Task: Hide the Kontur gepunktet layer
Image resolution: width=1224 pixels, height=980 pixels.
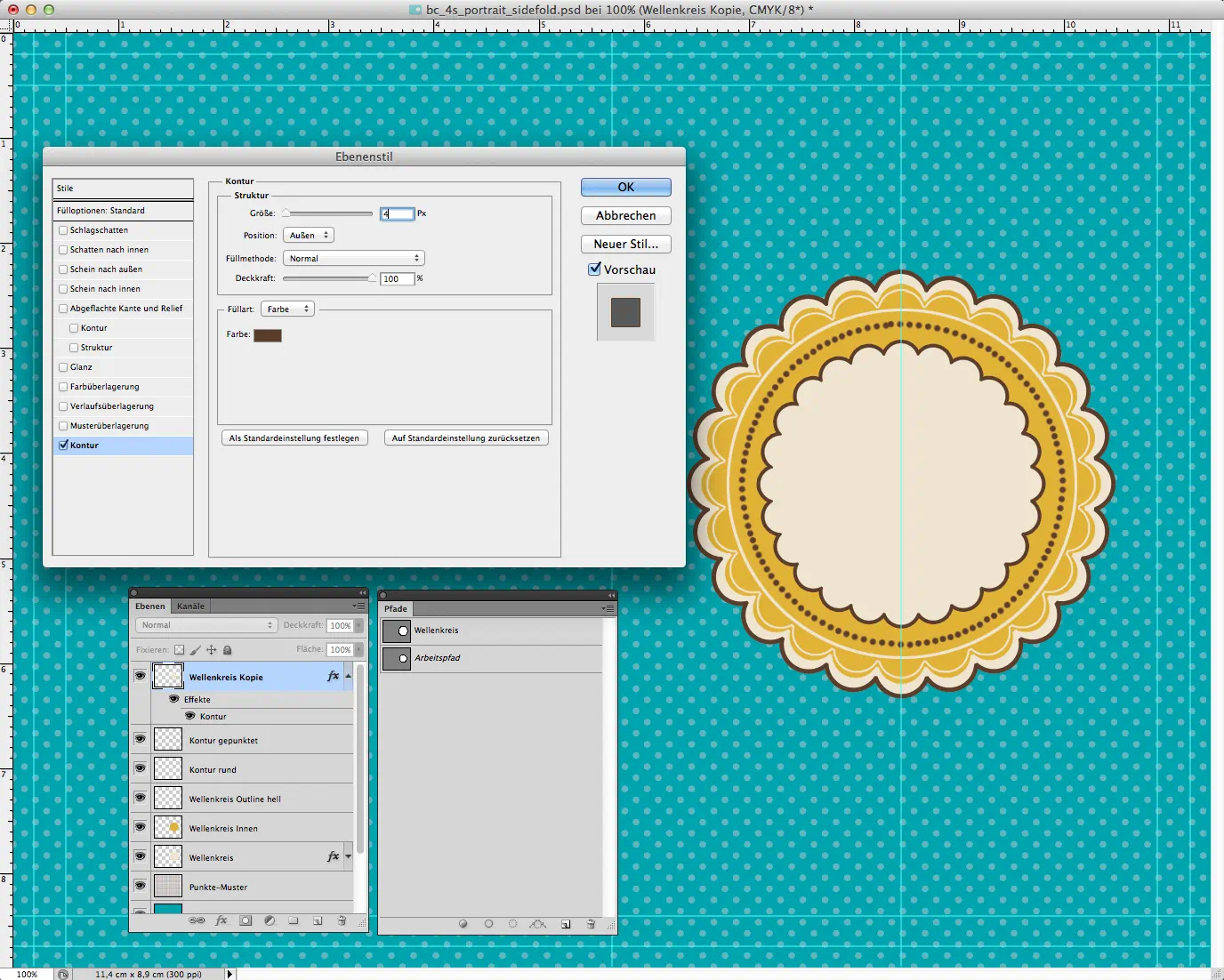Action: [140, 739]
